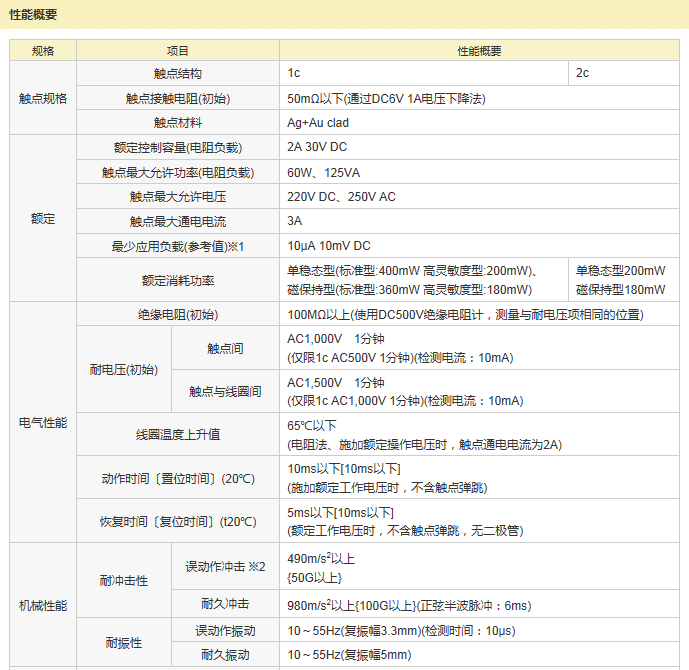The width and height of the screenshot is (689, 670).
Task: Select the 2c contact structure value
Action: [x=582, y=74]
